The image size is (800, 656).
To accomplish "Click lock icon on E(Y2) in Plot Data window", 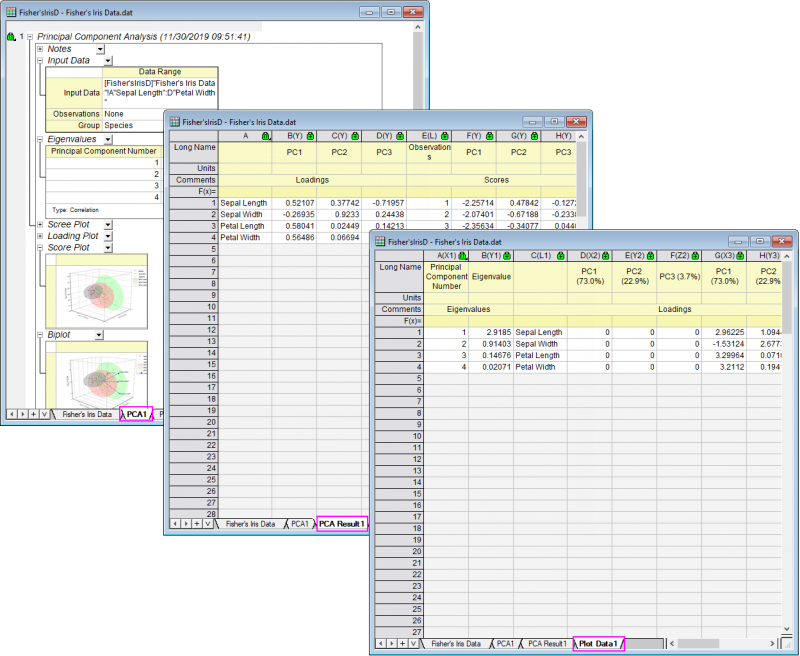I will [651, 256].
